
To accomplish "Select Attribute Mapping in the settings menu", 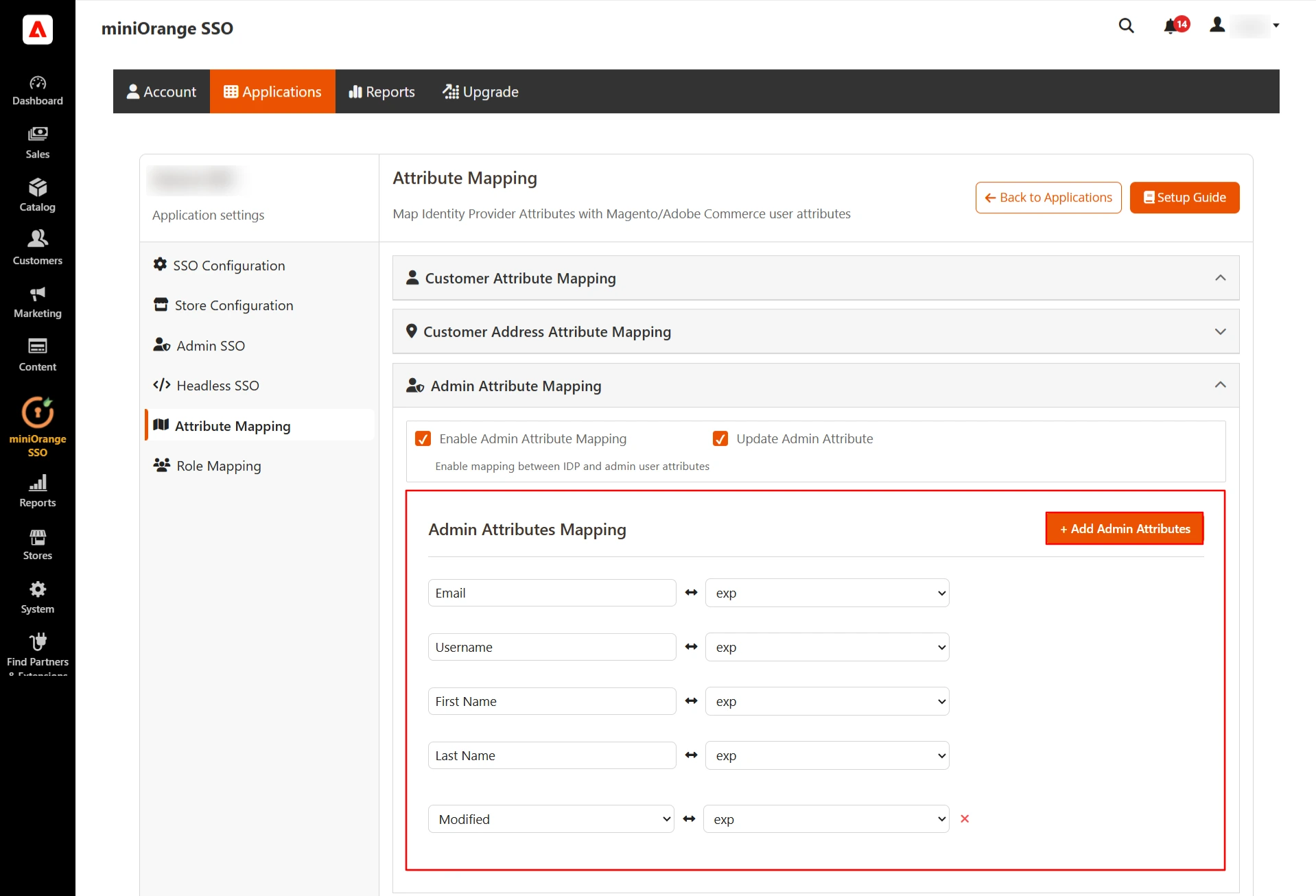I will click(259, 425).
